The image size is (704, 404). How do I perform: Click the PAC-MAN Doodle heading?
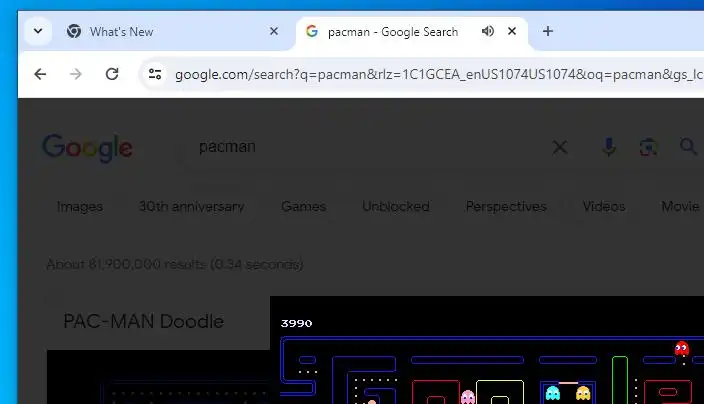click(143, 321)
